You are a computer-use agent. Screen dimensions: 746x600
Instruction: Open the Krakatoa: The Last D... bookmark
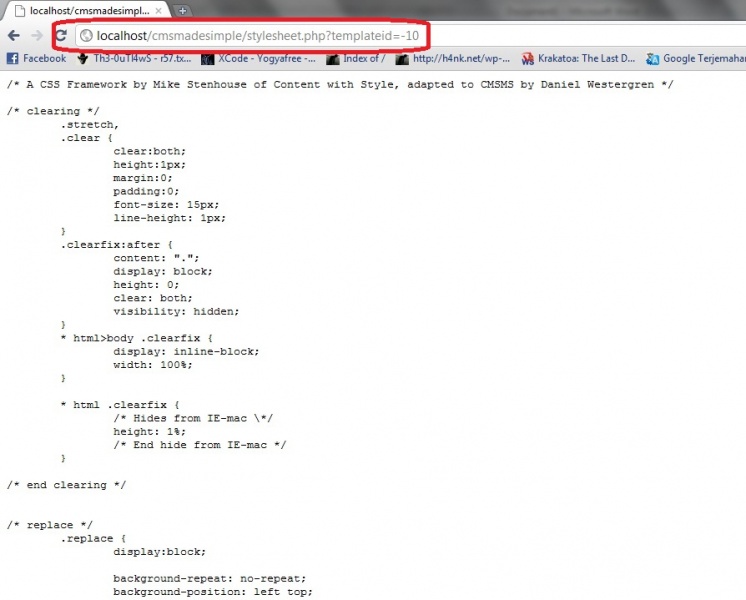point(578,59)
